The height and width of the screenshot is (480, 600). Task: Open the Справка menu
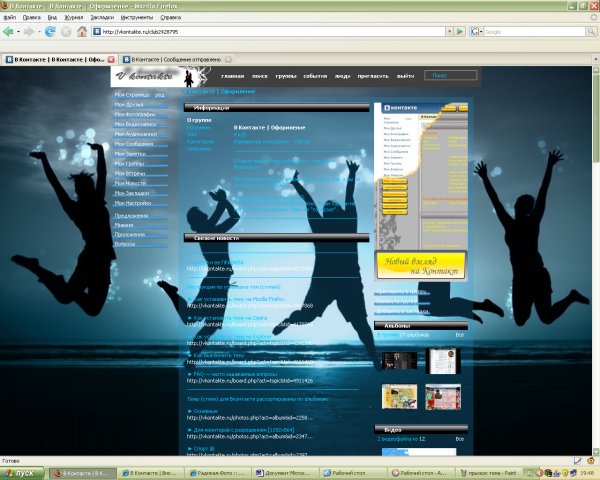click(x=171, y=18)
